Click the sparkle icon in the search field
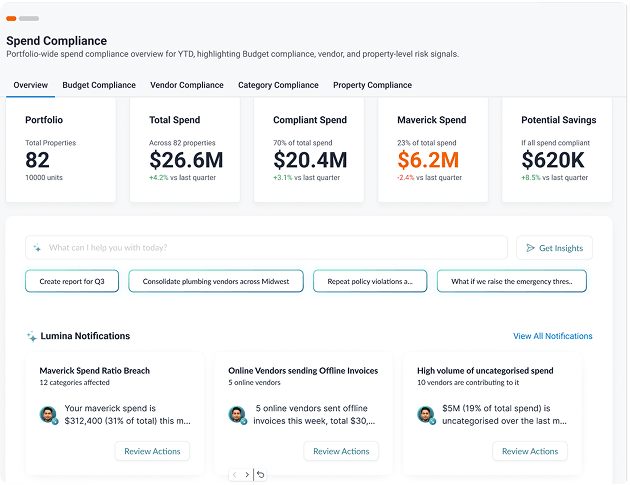 (x=37, y=248)
